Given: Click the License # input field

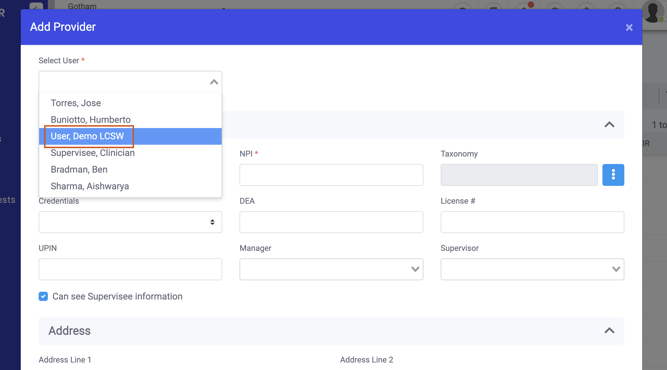Looking at the screenshot, I should pyautogui.click(x=532, y=222).
